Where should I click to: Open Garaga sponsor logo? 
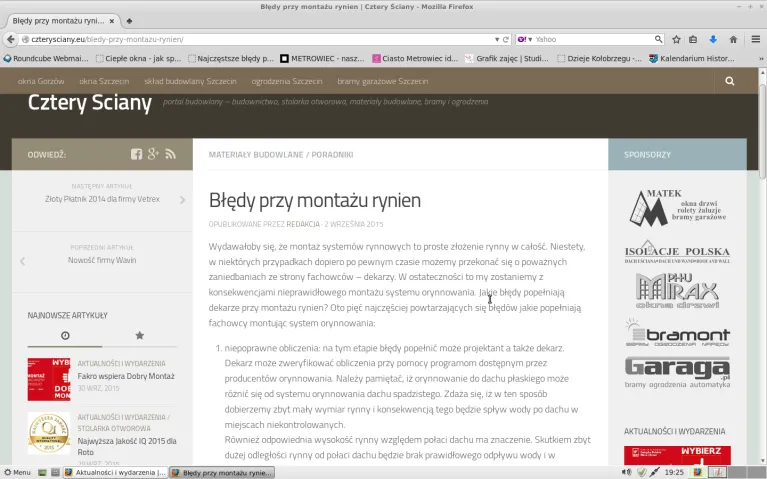pyautogui.click(x=677, y=372)
